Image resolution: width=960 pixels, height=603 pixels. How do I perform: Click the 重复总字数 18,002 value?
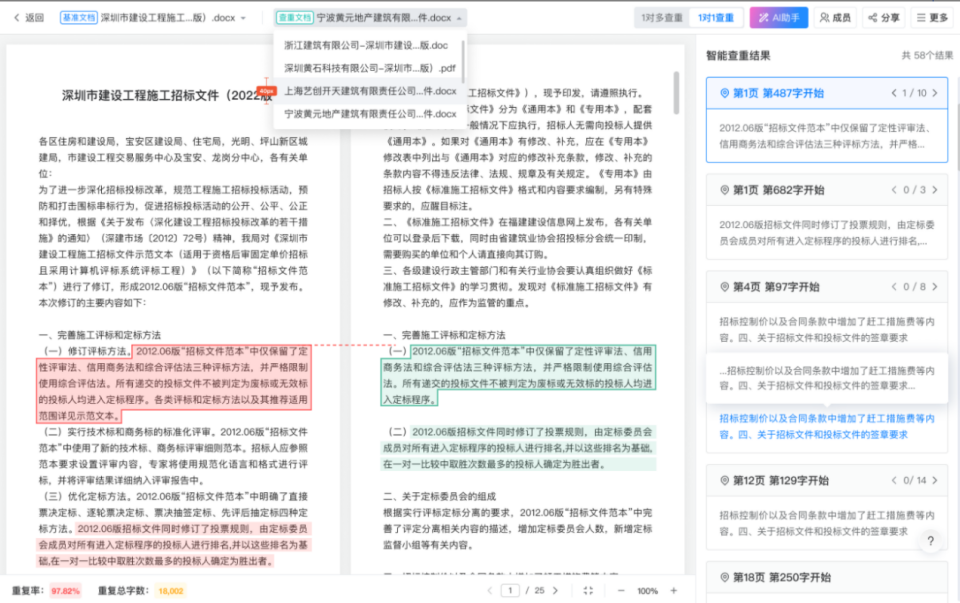171,591
